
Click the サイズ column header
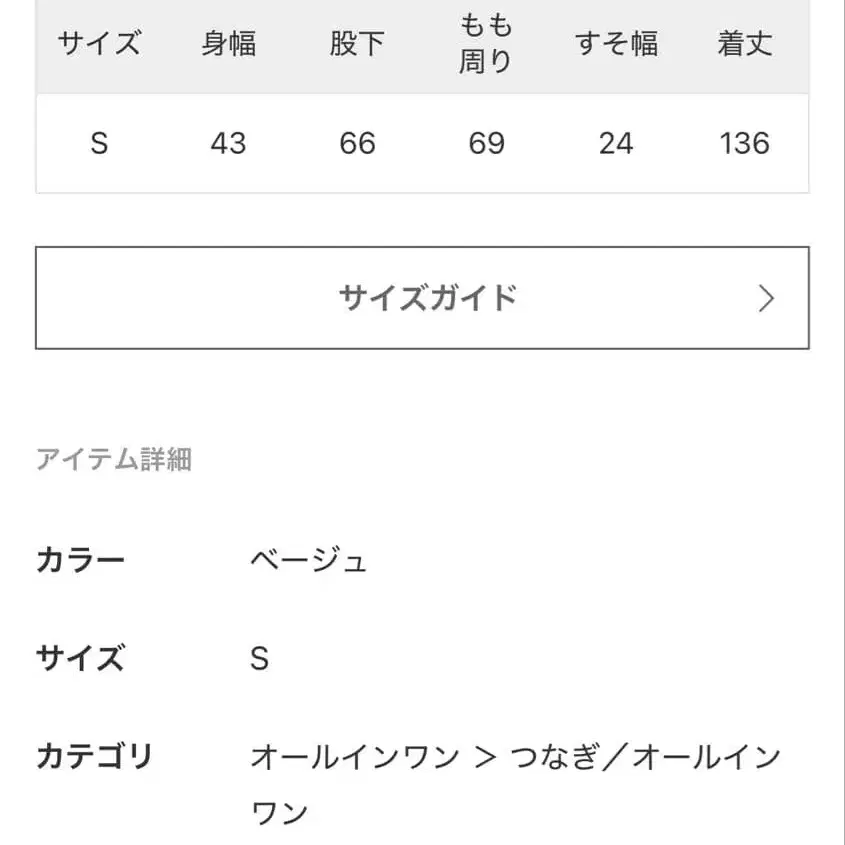(x=98, y=44)
